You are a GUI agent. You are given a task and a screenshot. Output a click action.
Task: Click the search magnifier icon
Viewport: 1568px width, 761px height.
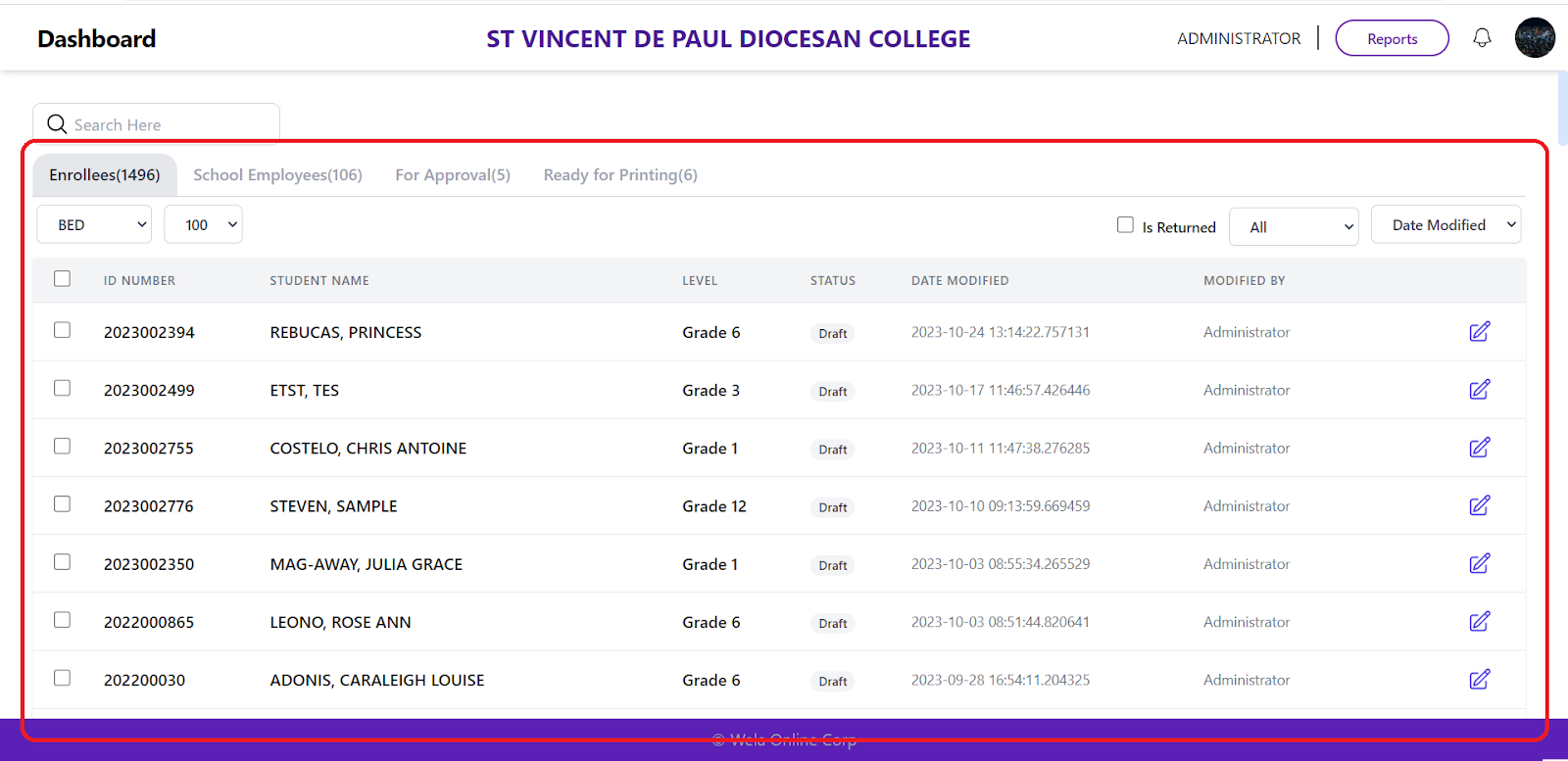click(57, 124)
